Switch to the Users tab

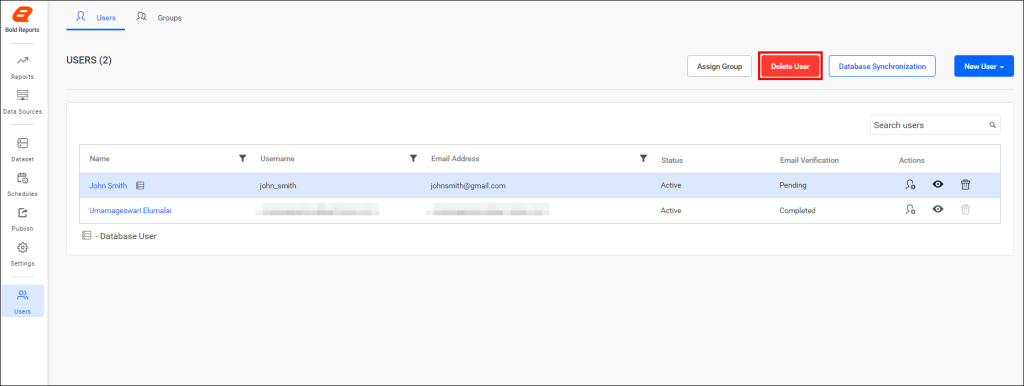coord(96,18)
